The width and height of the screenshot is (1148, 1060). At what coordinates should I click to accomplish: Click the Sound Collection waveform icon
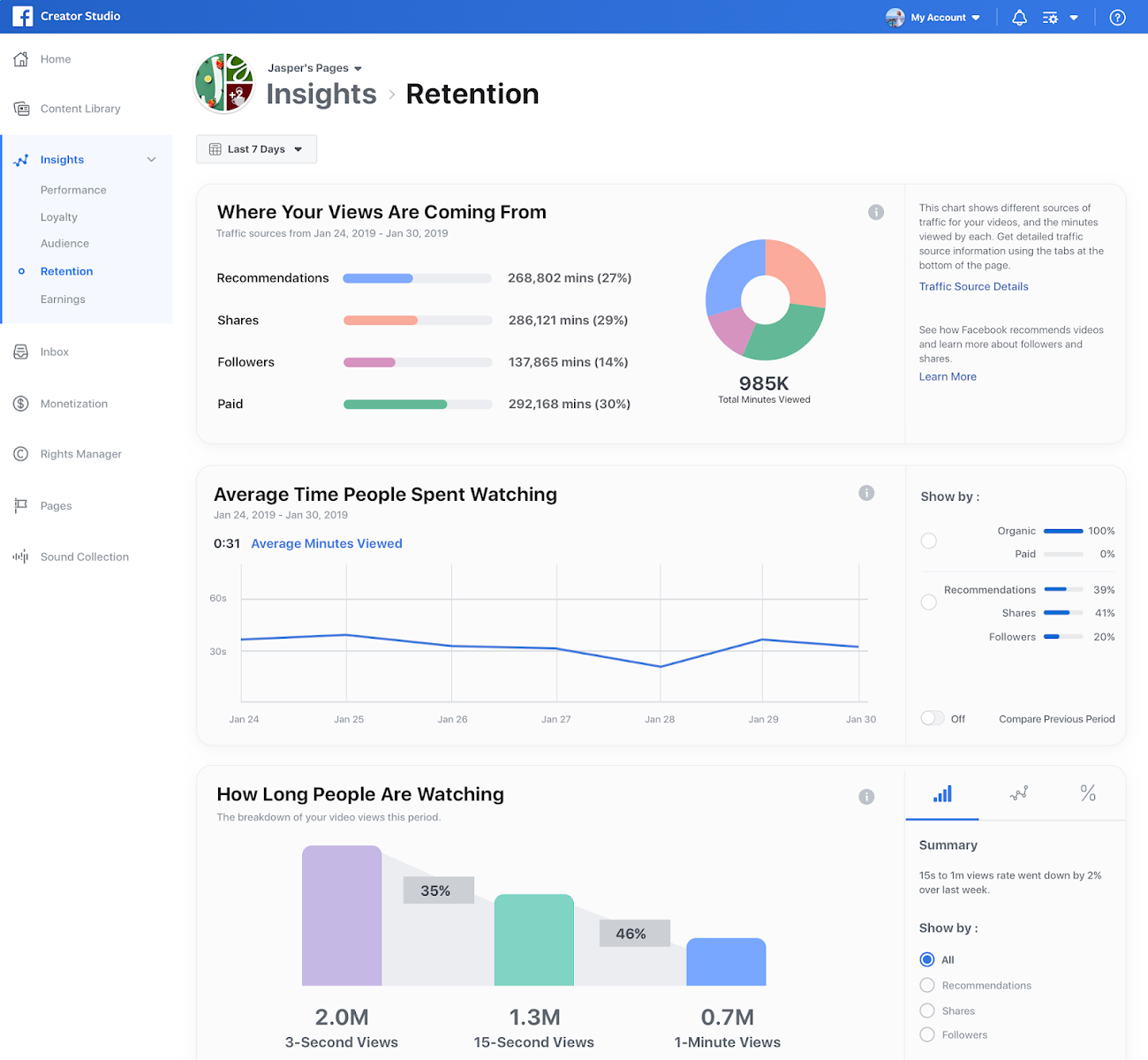tap(21, 556)
